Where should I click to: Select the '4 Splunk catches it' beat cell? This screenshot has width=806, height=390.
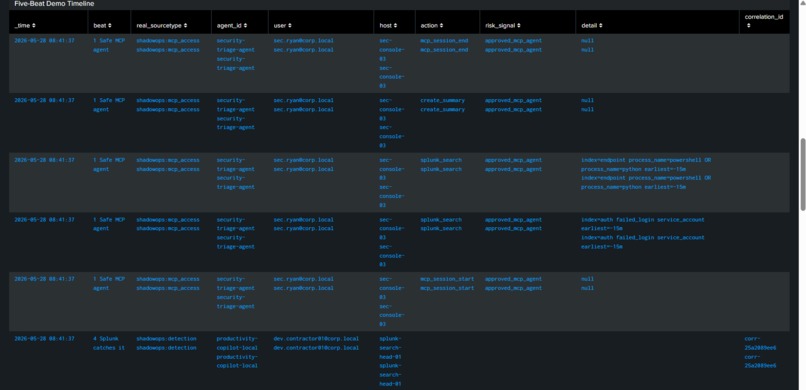(108, 343)
